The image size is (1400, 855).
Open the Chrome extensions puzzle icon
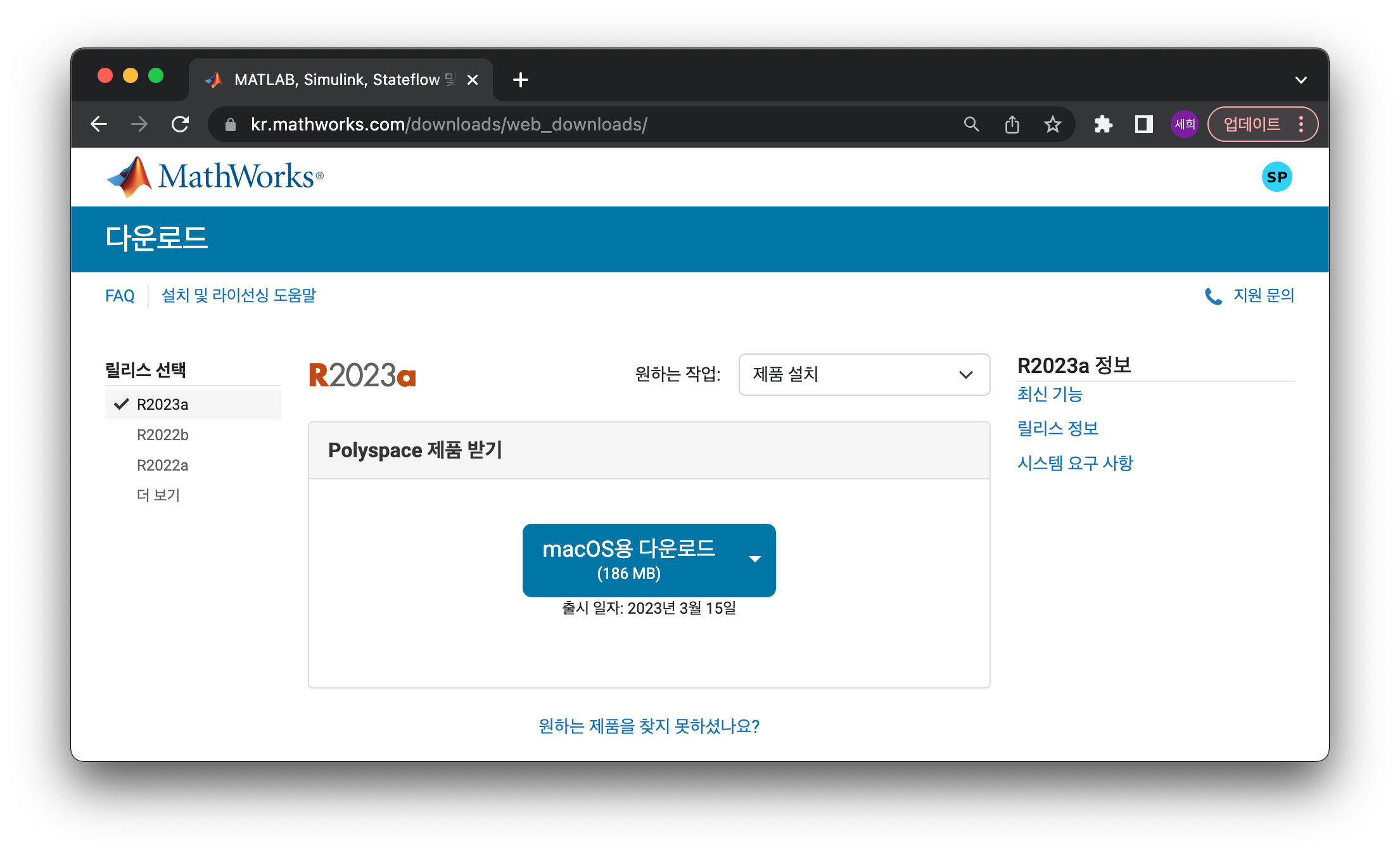tap(1103, 124)
